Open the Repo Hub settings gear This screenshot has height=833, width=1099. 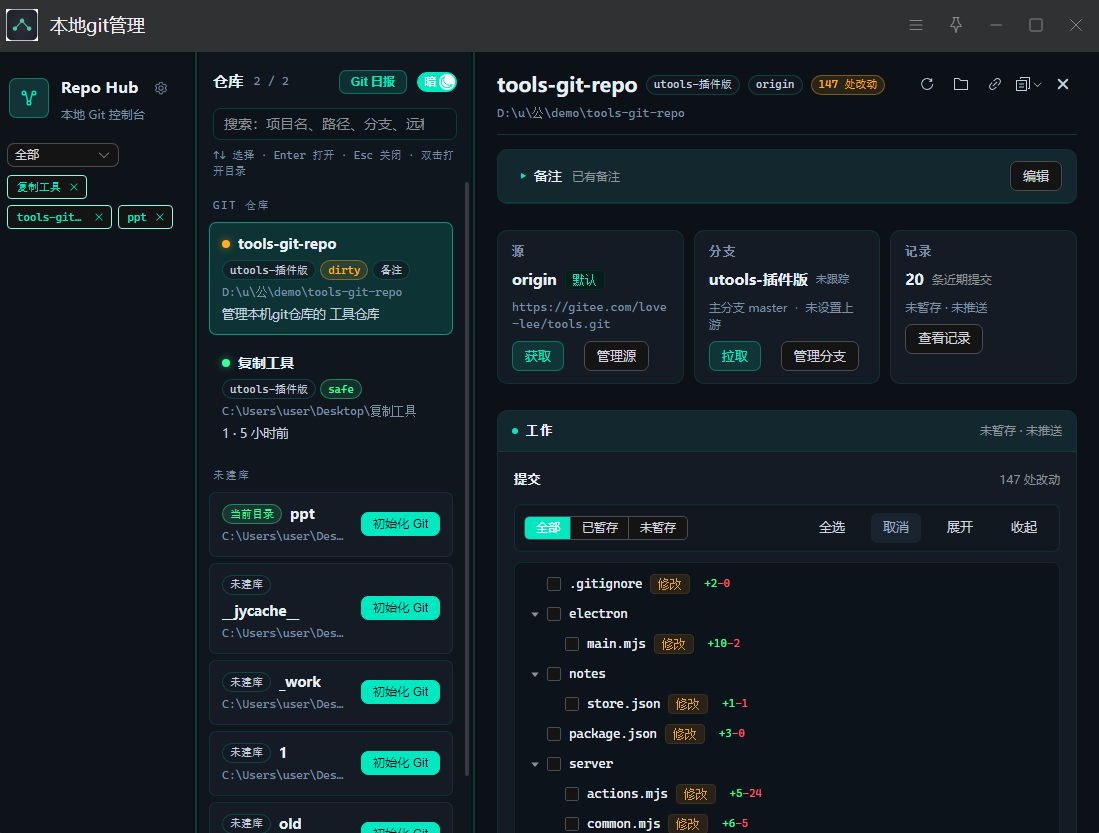pos(161,88)
